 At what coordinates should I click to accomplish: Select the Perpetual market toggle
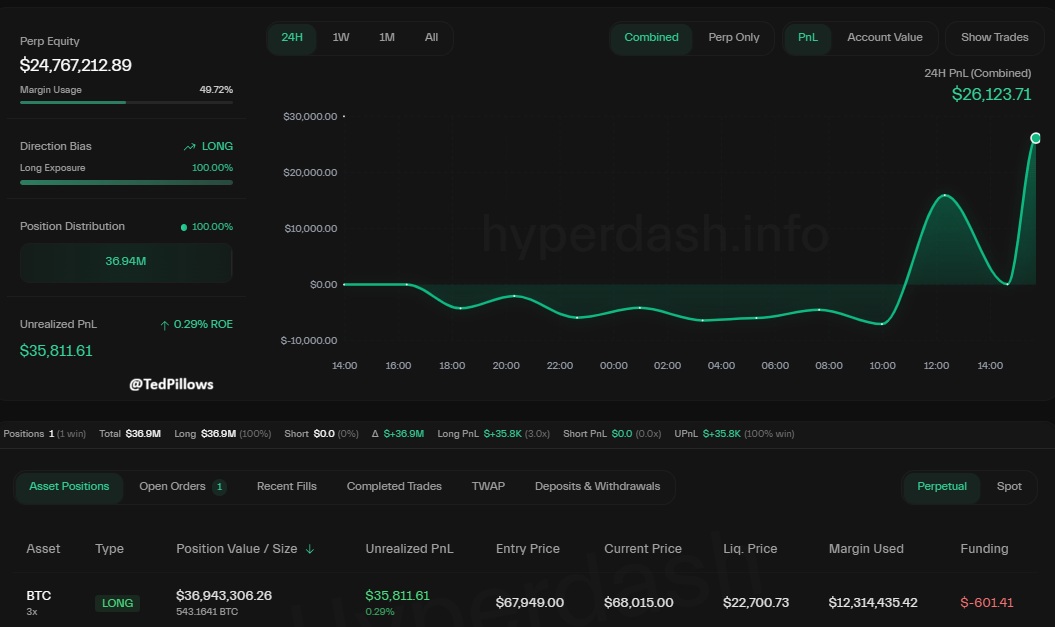(942, 486)
